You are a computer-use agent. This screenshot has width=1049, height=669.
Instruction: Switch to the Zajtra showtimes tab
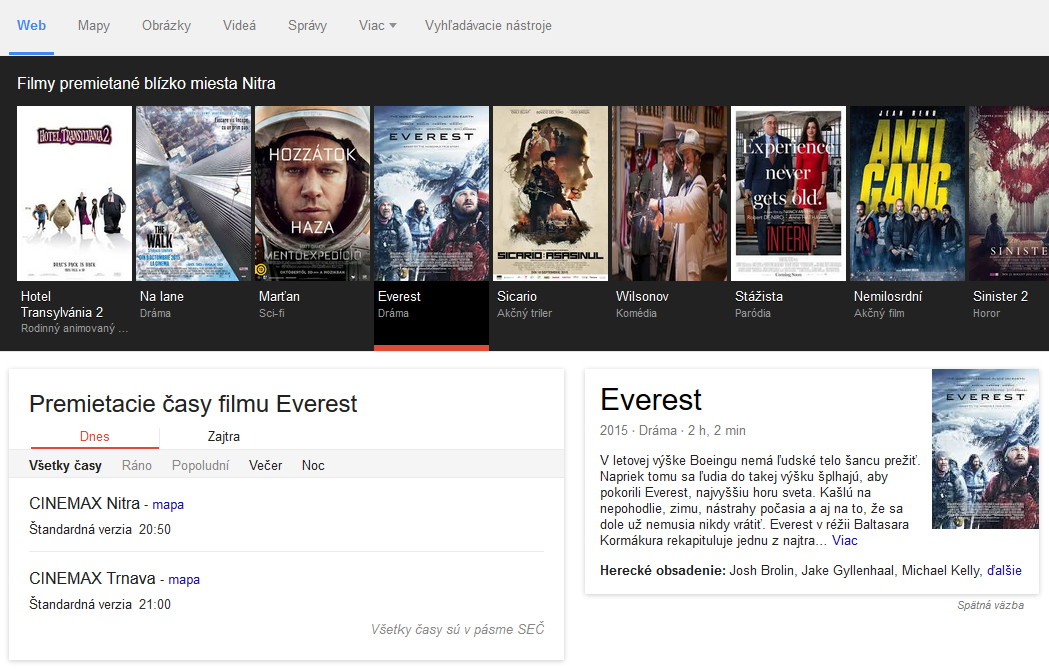223,436
